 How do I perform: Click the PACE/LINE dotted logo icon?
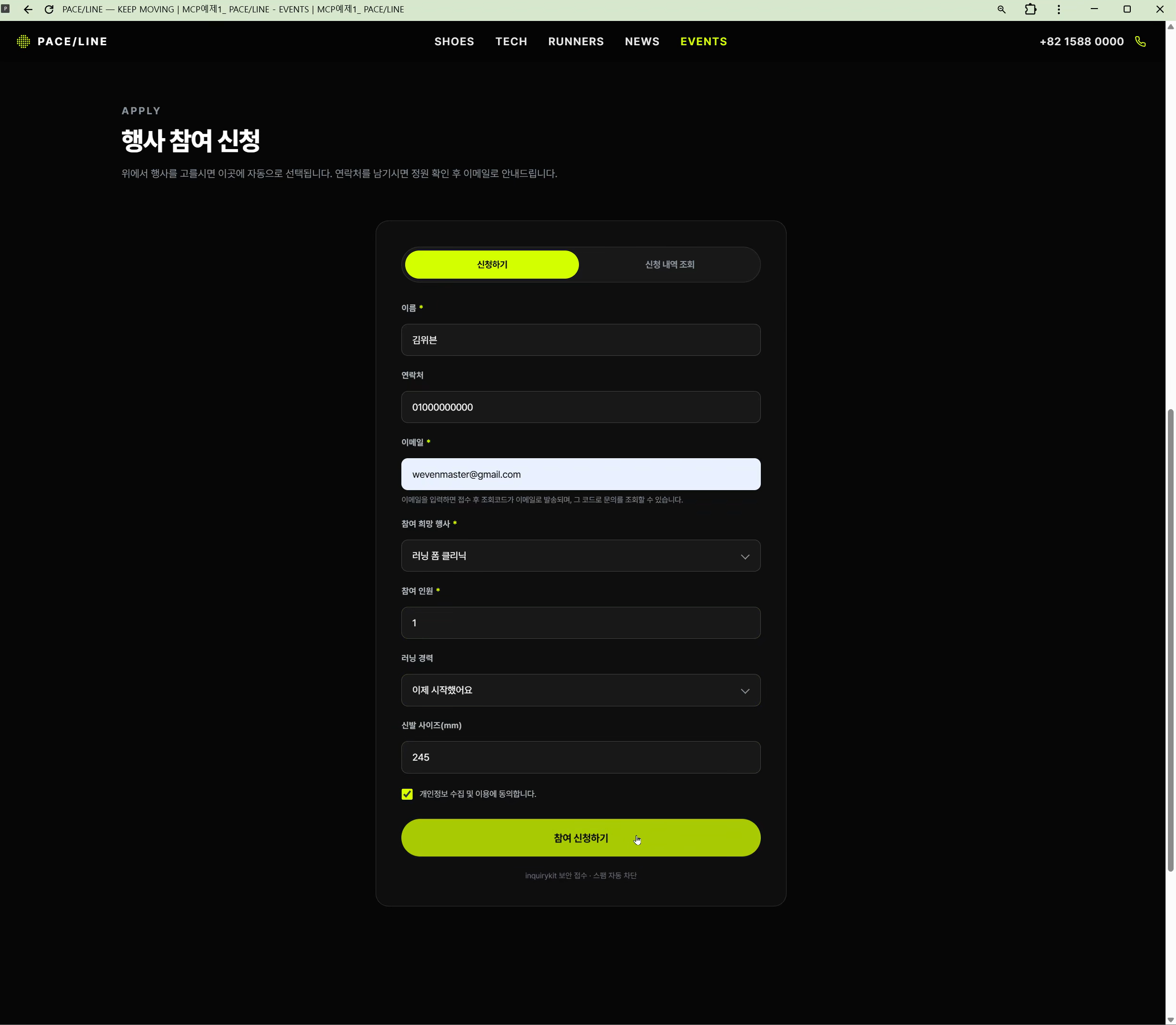23,41
